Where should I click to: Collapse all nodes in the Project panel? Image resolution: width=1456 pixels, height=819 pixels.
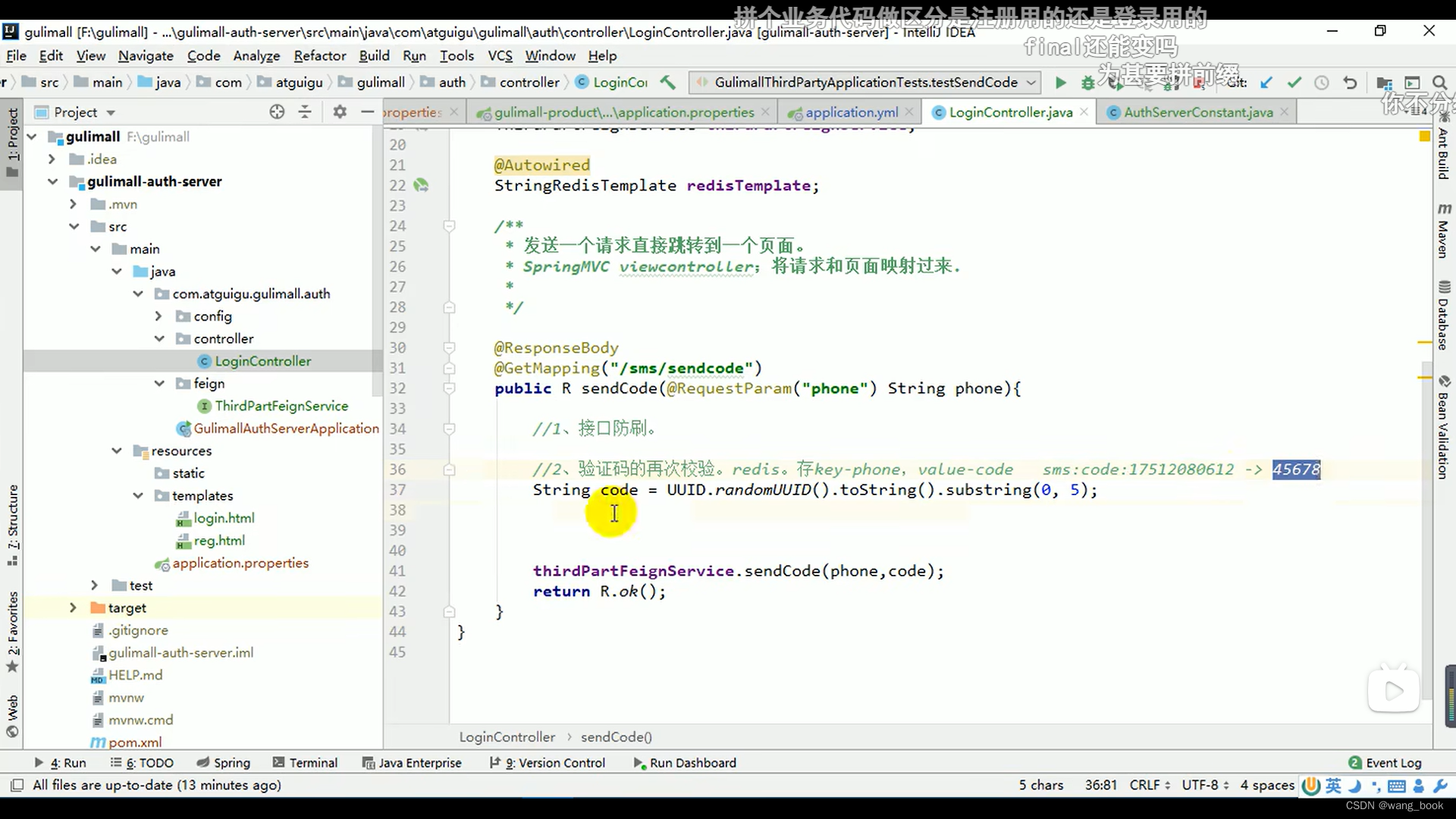[305, 112]
